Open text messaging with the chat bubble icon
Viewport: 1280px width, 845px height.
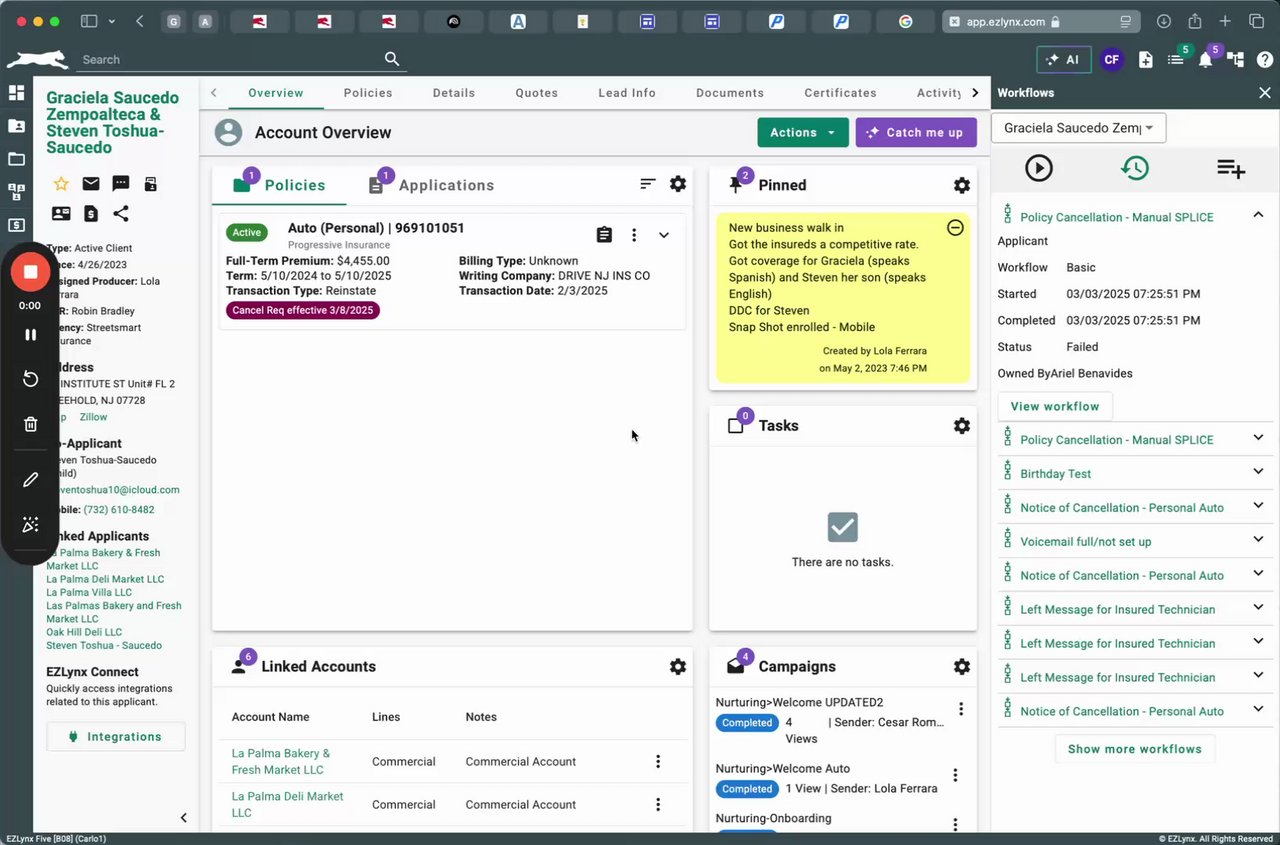[121, 184]
